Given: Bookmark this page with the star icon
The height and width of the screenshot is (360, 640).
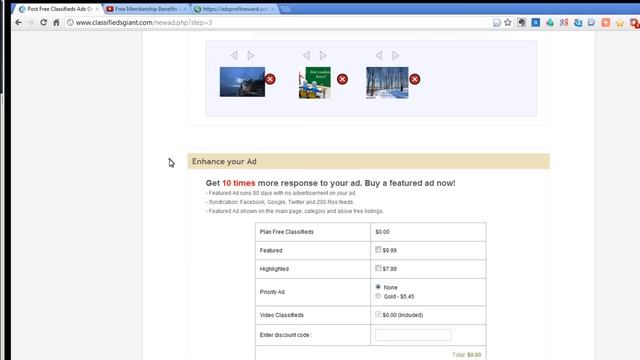Looking at the screenshot, I should (x=508, y=22).
